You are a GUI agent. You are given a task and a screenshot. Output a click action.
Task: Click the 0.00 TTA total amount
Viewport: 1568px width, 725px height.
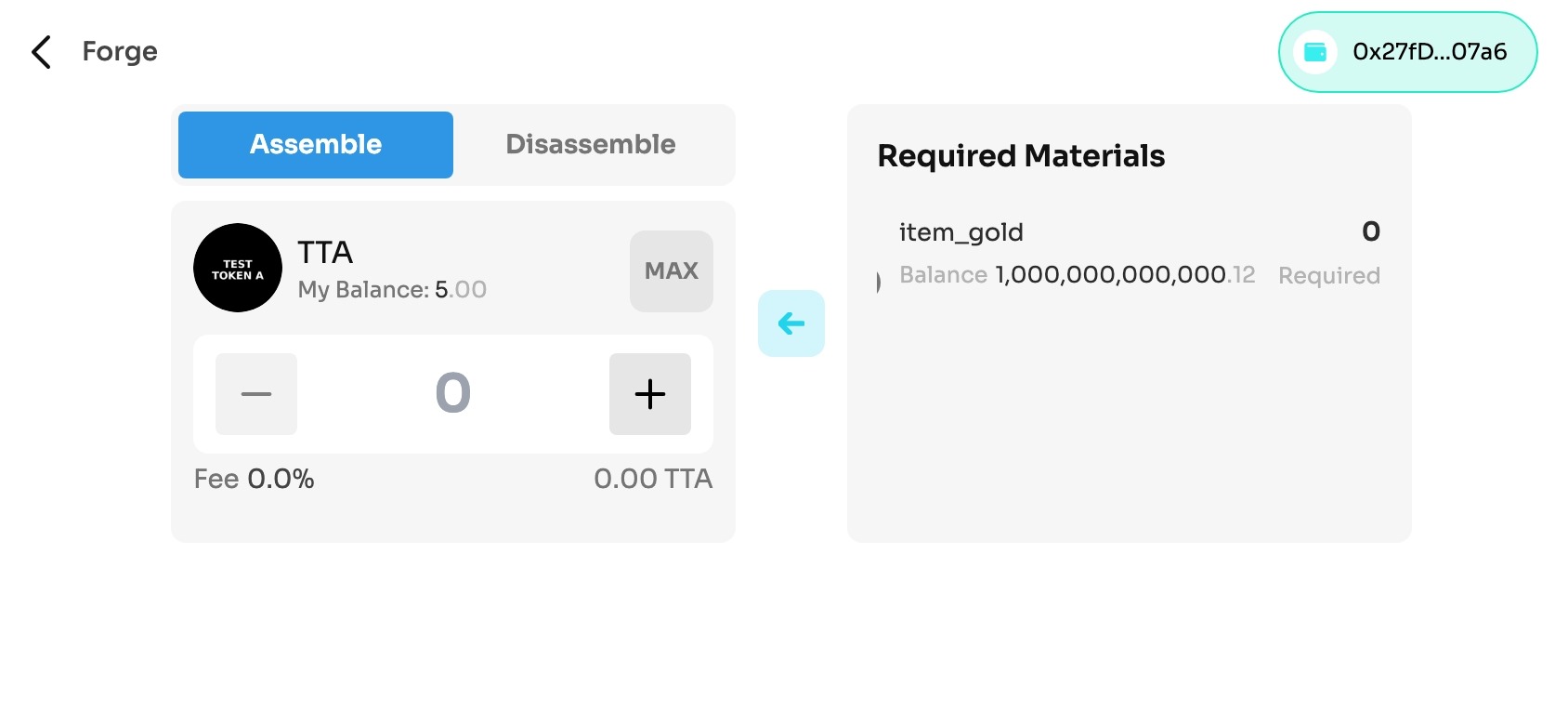point(653,479)
